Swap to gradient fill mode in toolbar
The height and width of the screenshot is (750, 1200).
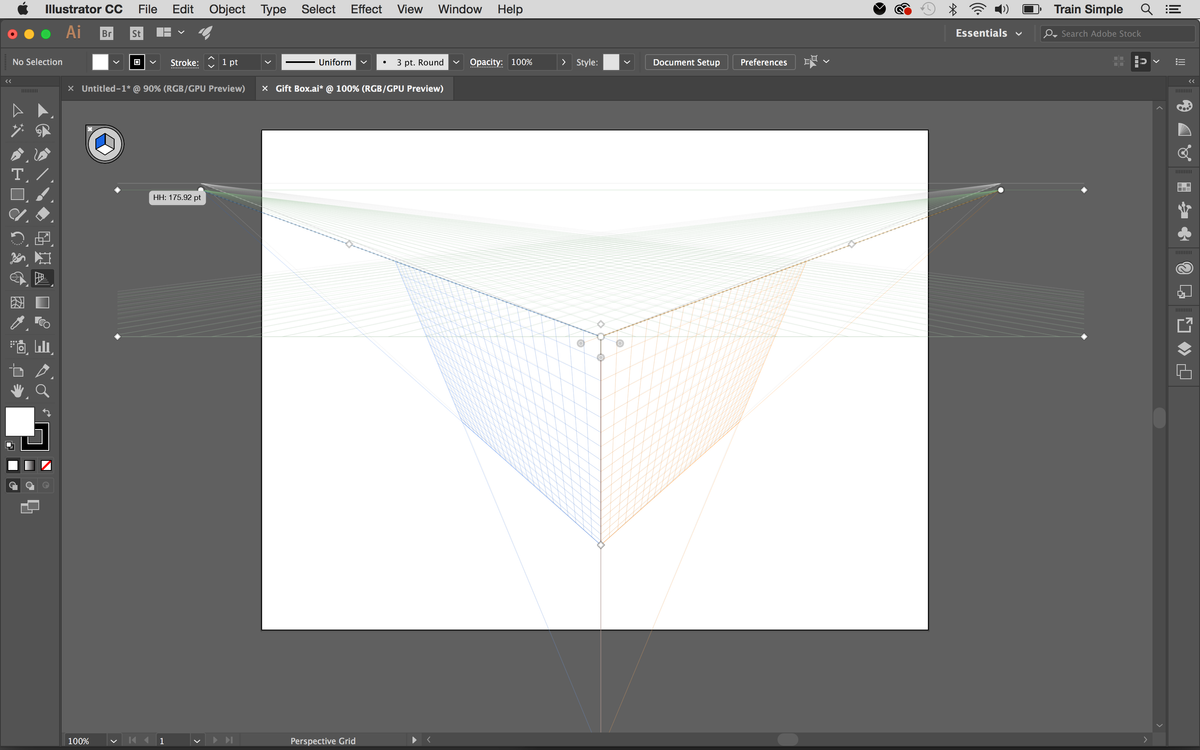[30, 465]
